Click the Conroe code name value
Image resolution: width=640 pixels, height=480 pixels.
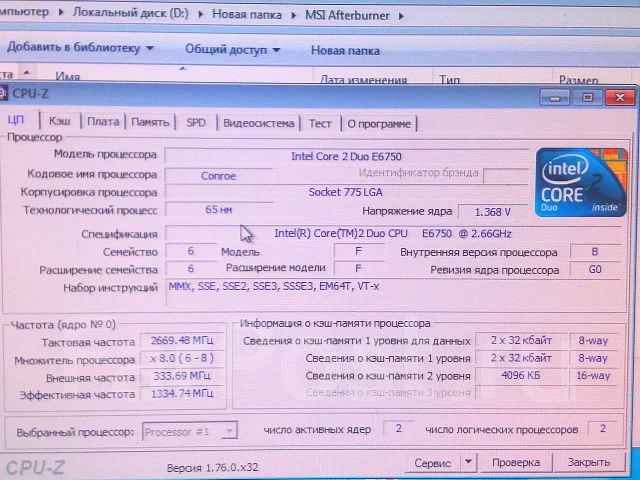coord(218,176)
